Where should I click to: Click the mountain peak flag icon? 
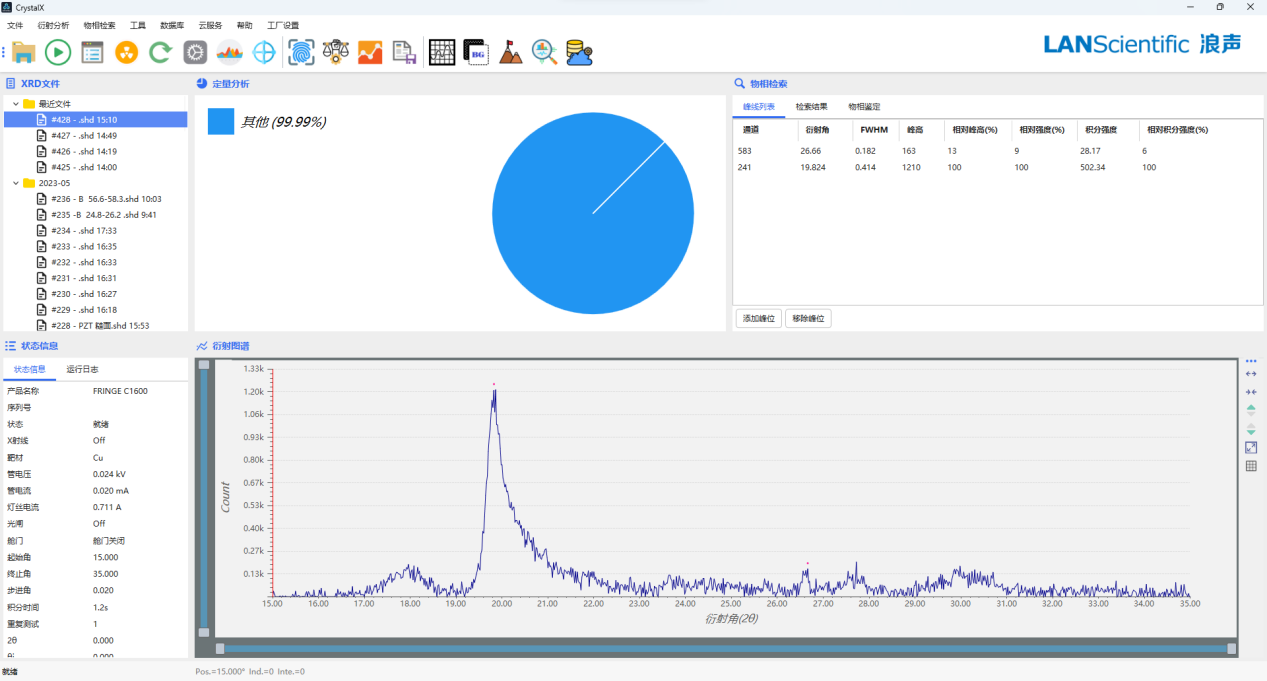511,52
